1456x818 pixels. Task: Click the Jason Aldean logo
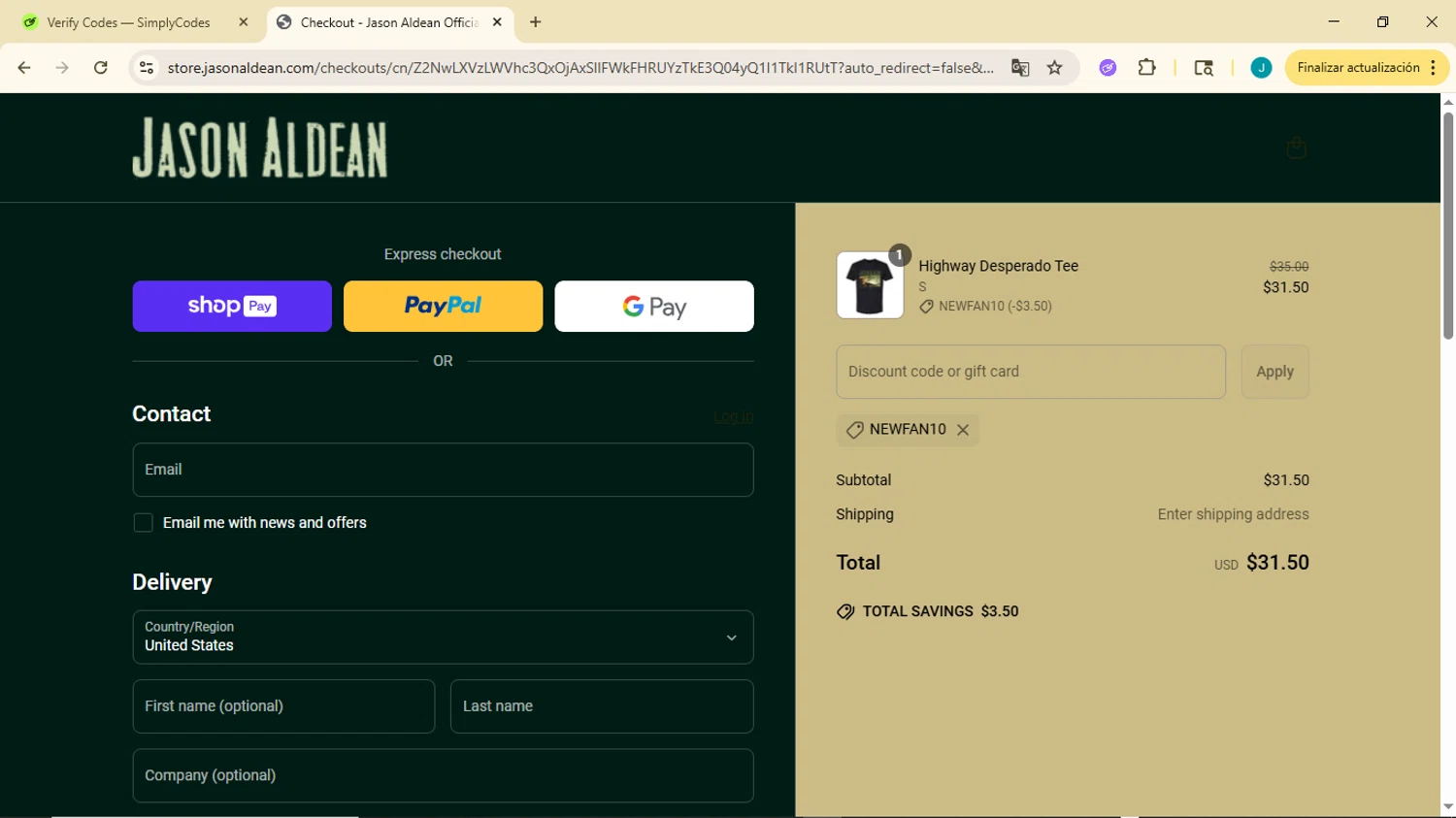click(260, 148)
